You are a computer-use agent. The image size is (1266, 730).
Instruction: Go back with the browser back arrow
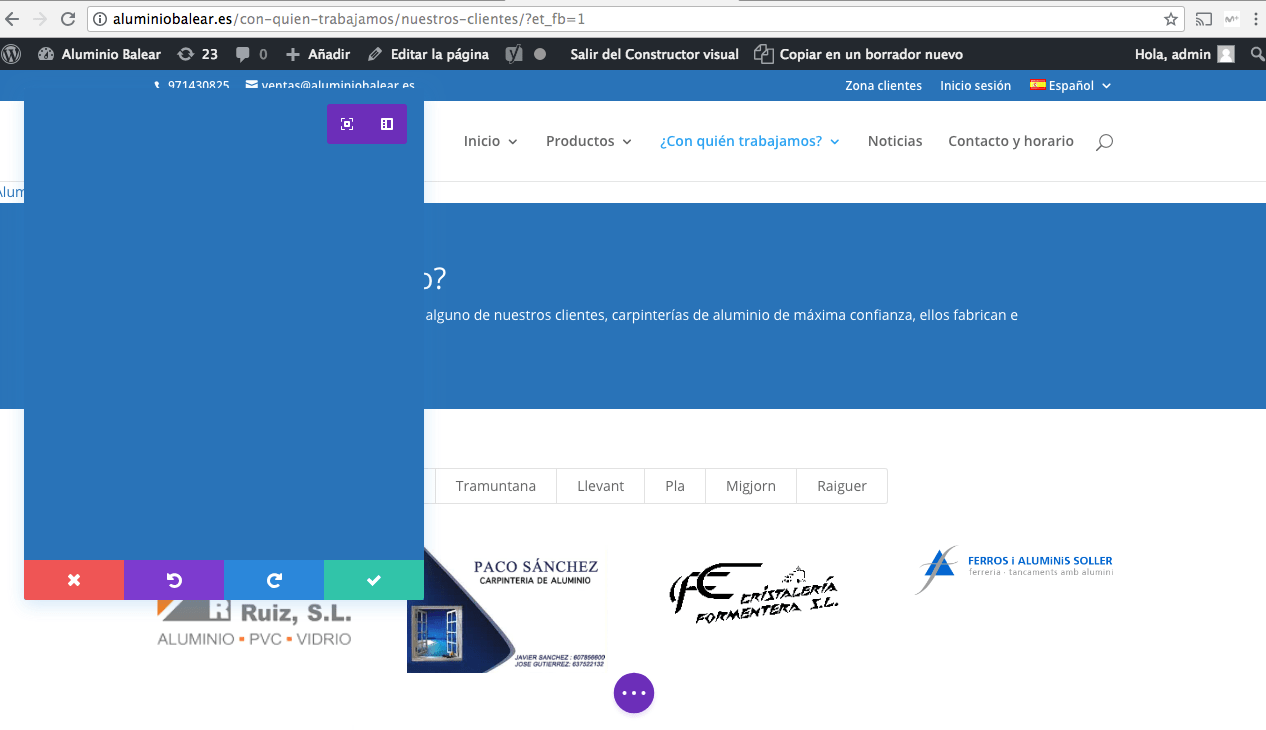pyautogui.click(x=12, y=19)
